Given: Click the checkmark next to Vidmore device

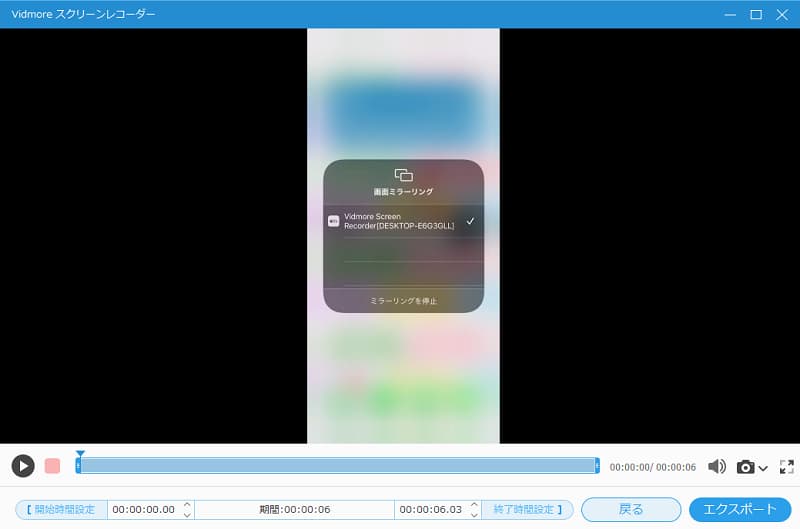Looking at the screenshot, I should (470, 221).
